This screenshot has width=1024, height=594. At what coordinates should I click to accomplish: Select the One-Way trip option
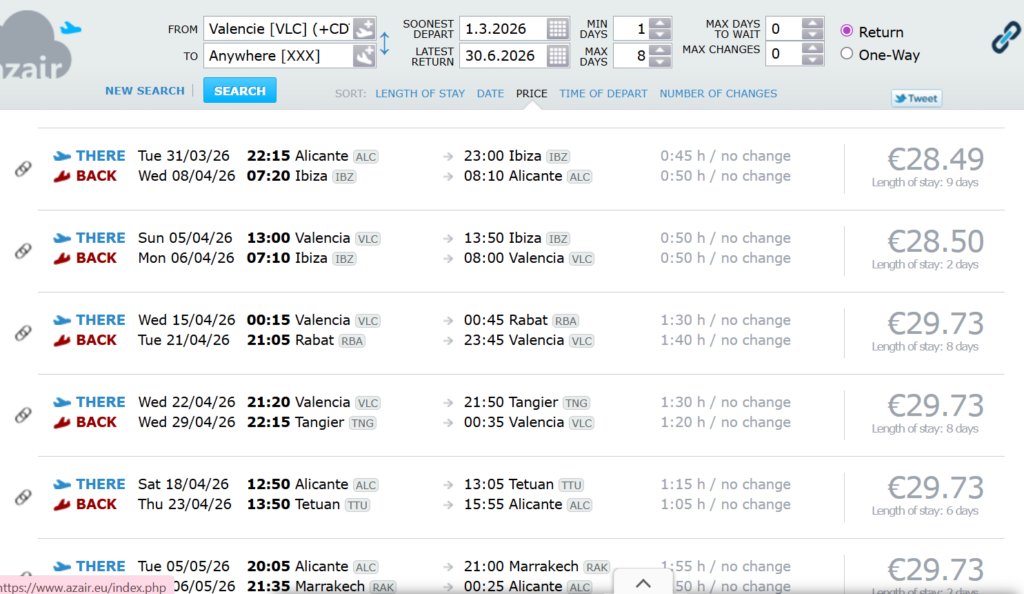847,54
